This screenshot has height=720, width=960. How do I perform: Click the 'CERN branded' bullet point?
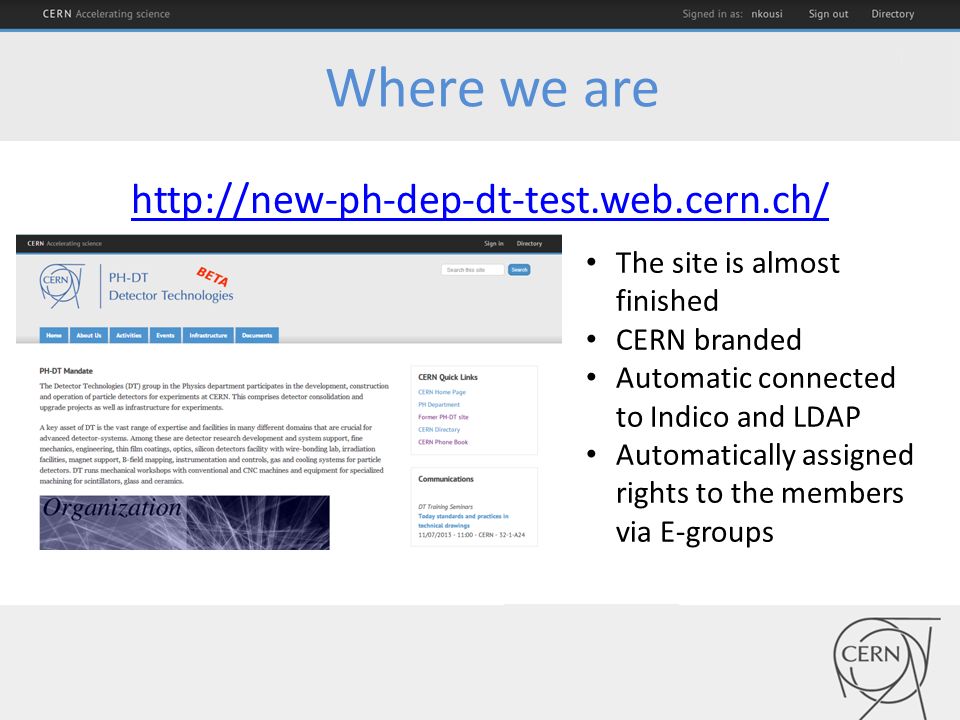tap(708, 340)
